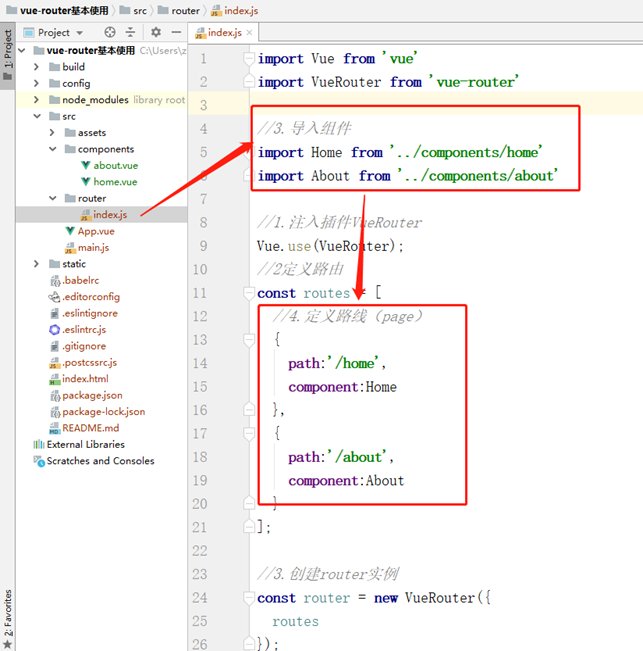Viewport: 643px width, 651px height.
Task: Click the components folder icon
Action: 70,149
